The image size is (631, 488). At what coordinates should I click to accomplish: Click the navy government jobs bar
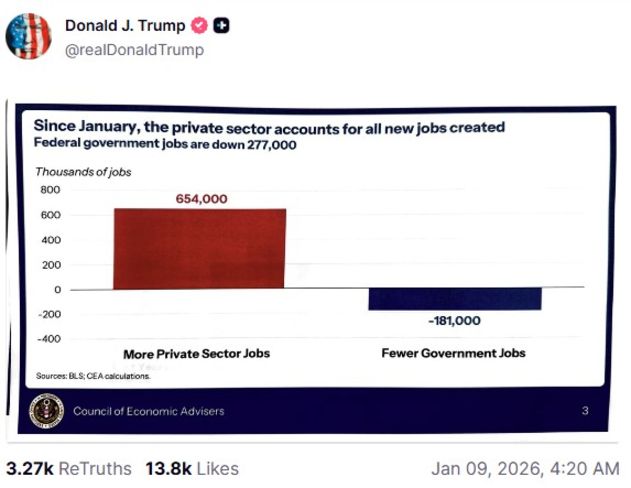(x=455, y=299)
